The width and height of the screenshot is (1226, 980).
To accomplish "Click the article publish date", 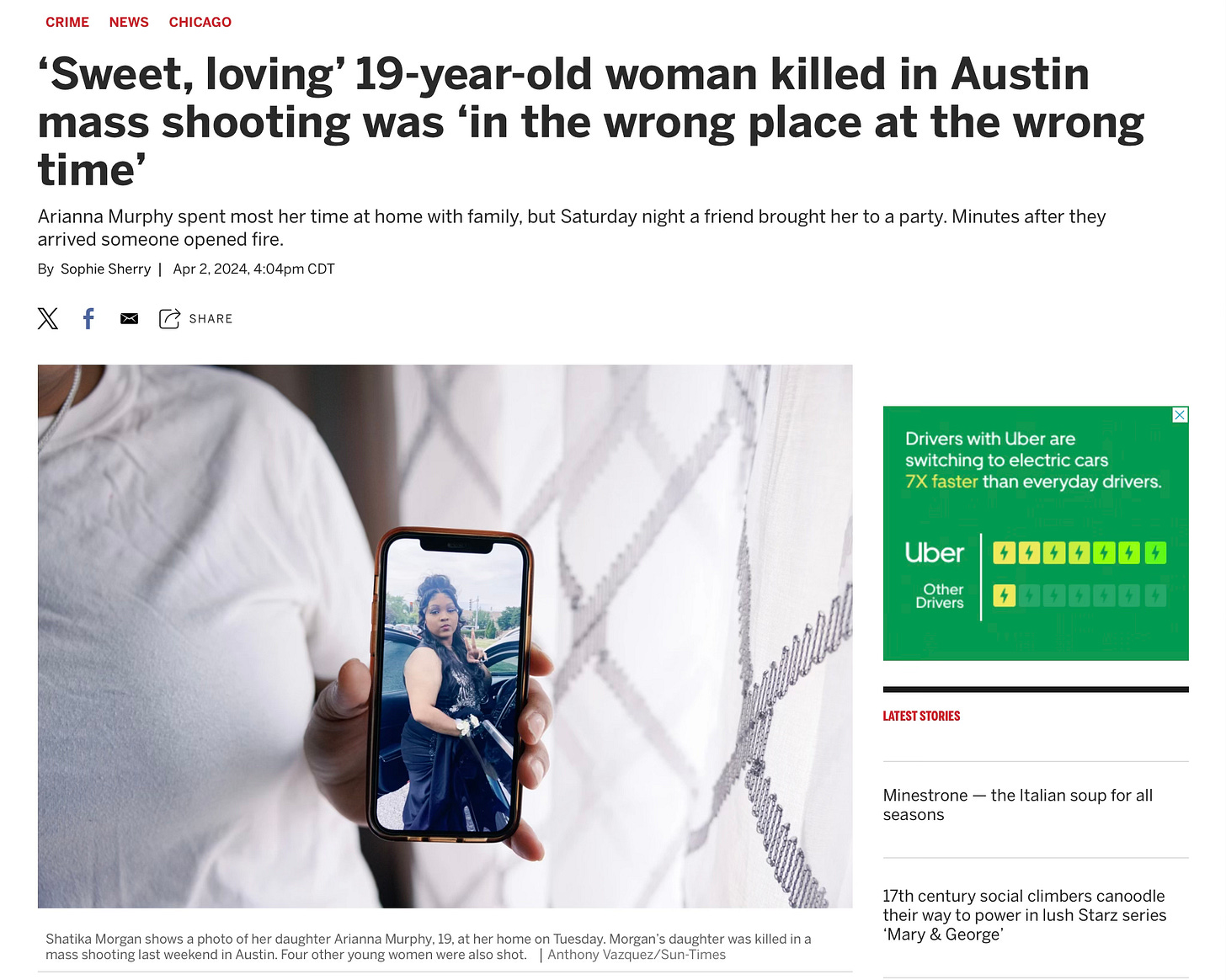I will click(253, 269).
